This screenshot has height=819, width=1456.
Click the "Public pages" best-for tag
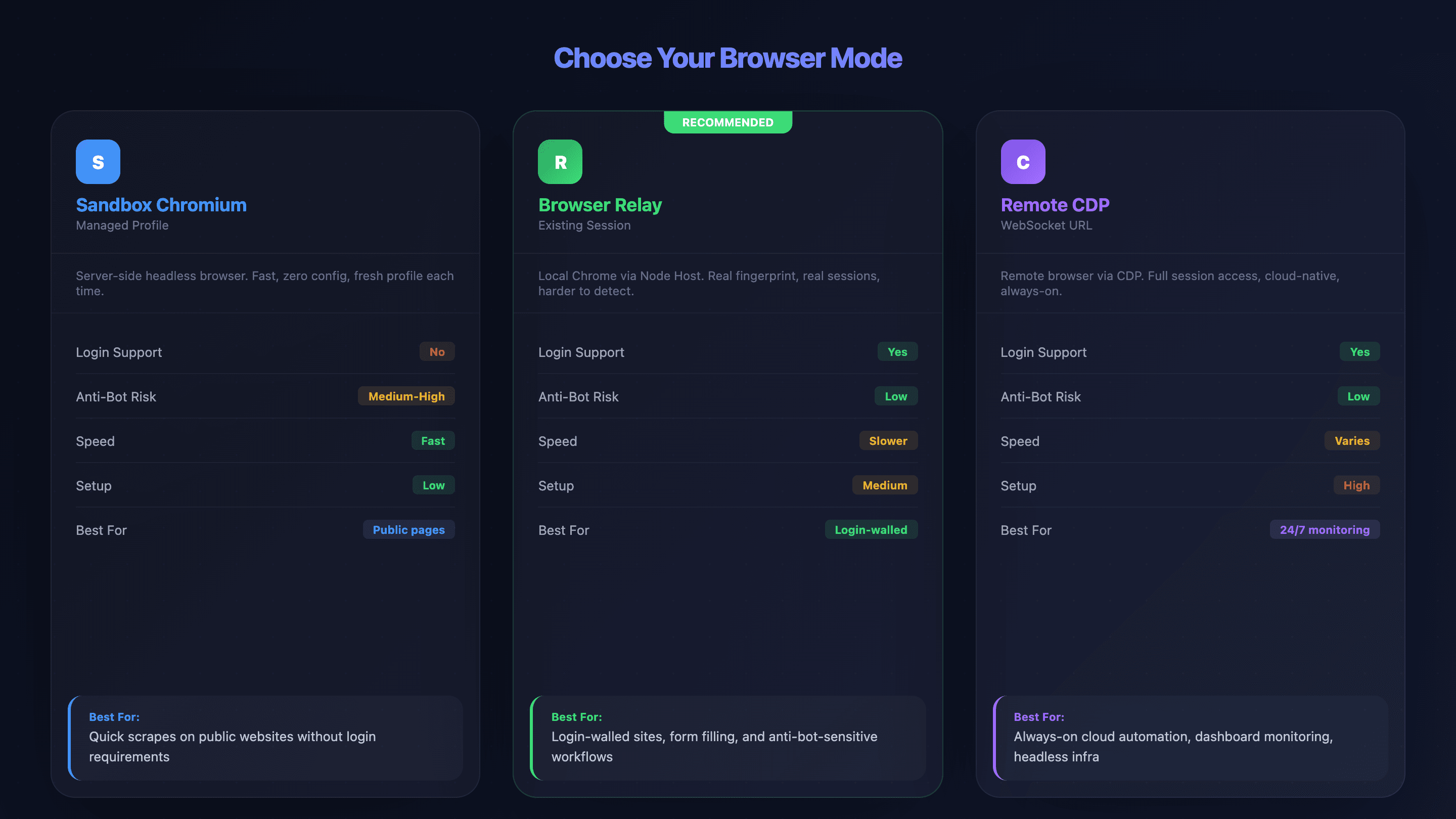[x=408, y=530]
